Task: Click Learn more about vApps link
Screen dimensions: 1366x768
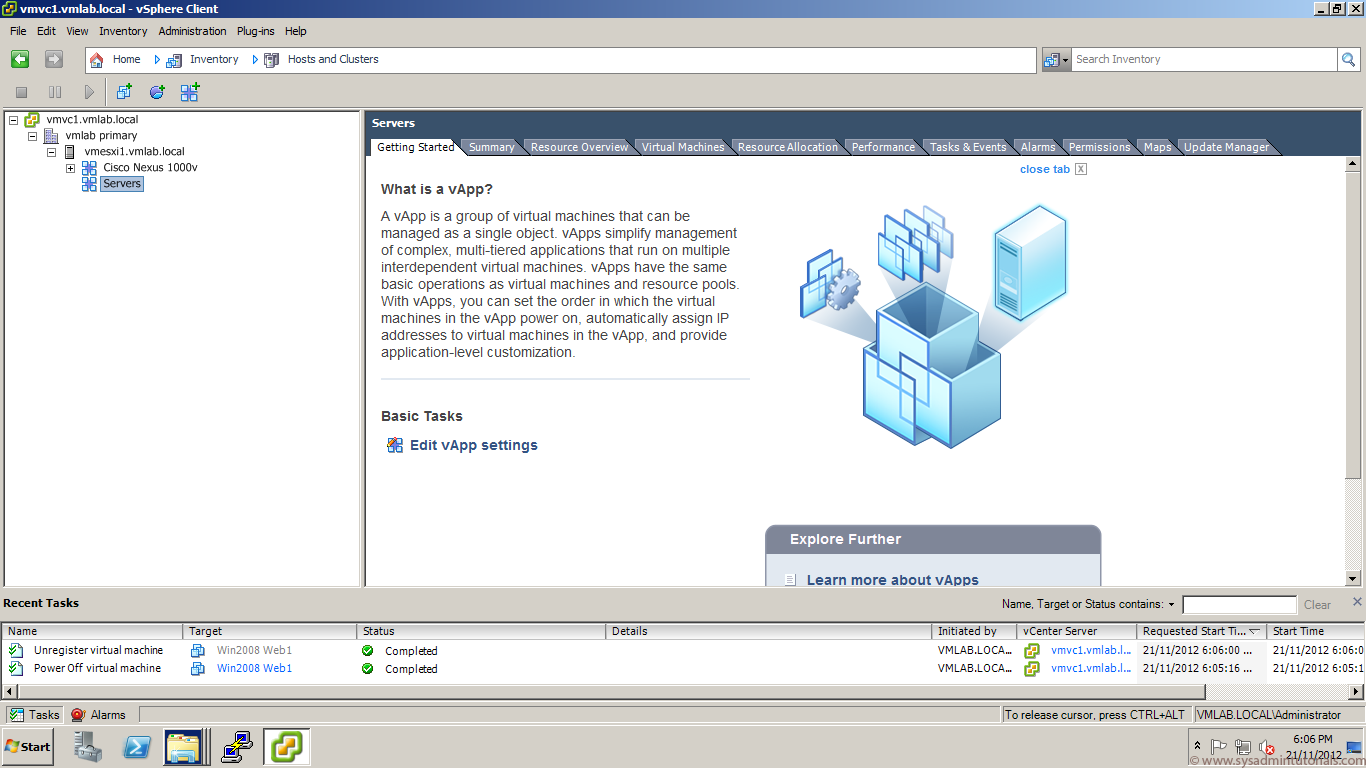Action: 893,580
